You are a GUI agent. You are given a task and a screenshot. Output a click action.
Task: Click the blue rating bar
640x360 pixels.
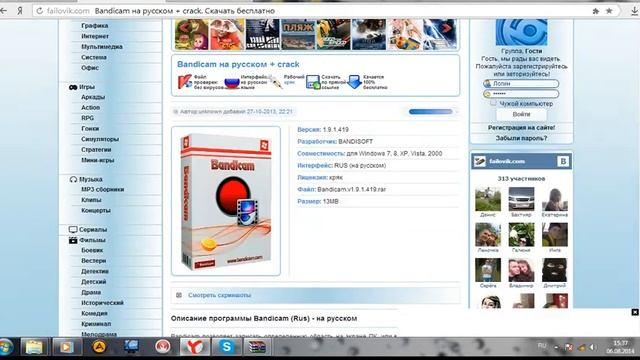[x=431, y=111]
